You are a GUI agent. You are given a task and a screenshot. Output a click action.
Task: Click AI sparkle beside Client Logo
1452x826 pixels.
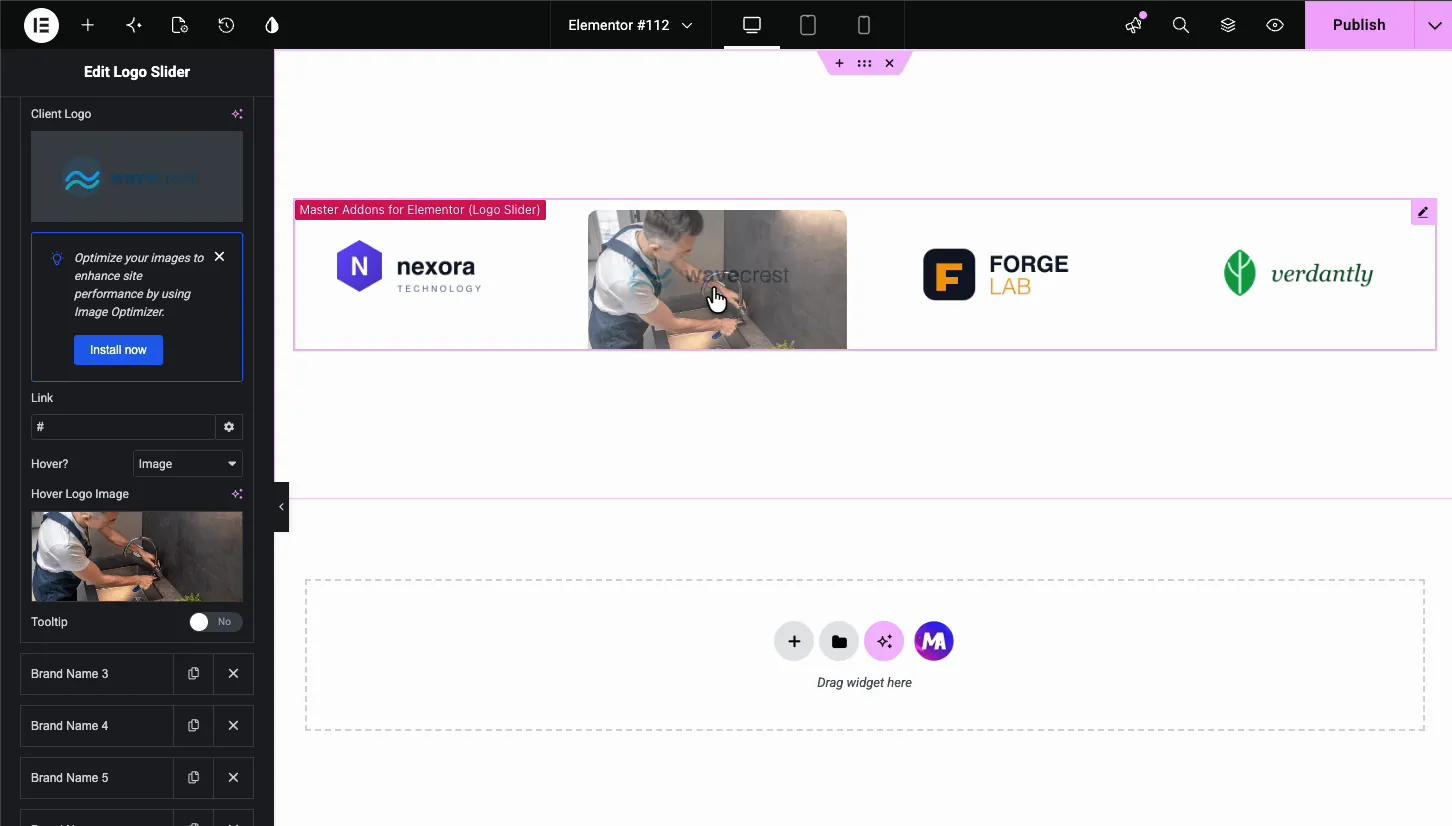point(237,114)
